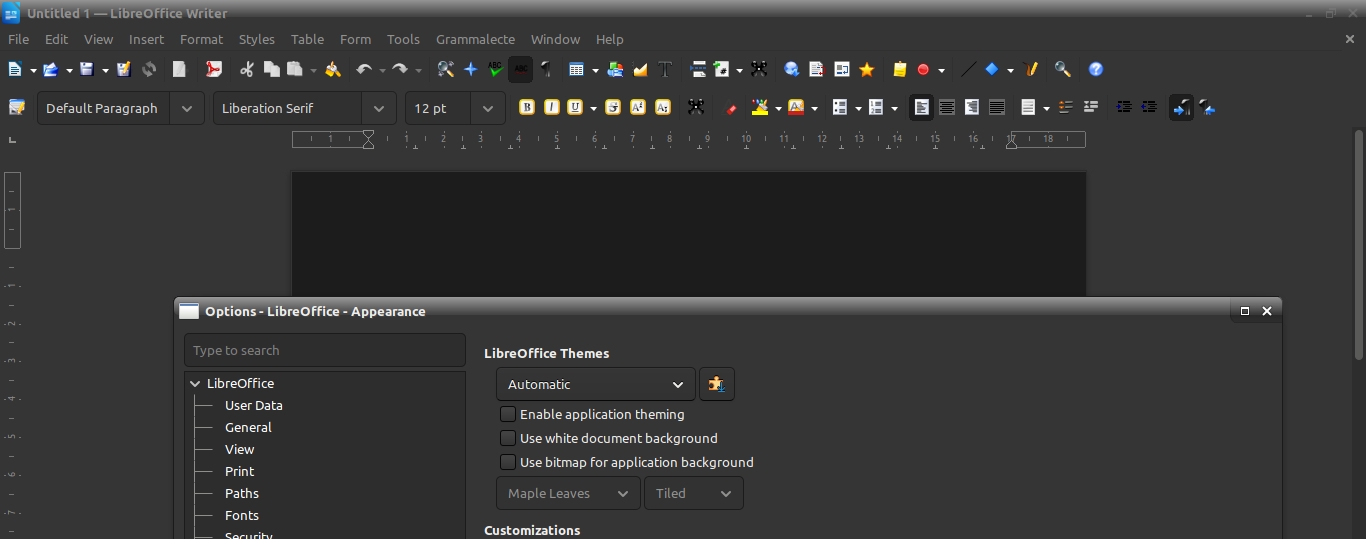Open the Automatic themes dropdown
The height and width of the screenshot is (539, 1366).
[x=596, y=384]
